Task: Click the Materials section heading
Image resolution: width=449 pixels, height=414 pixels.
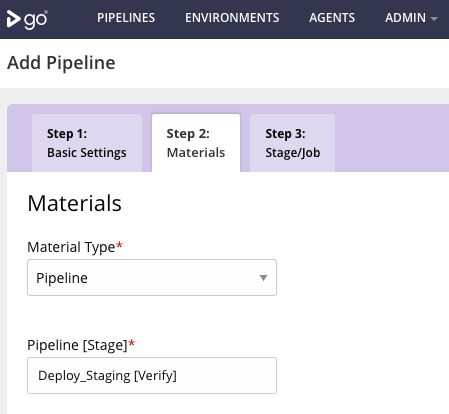Action: (75, 203)
